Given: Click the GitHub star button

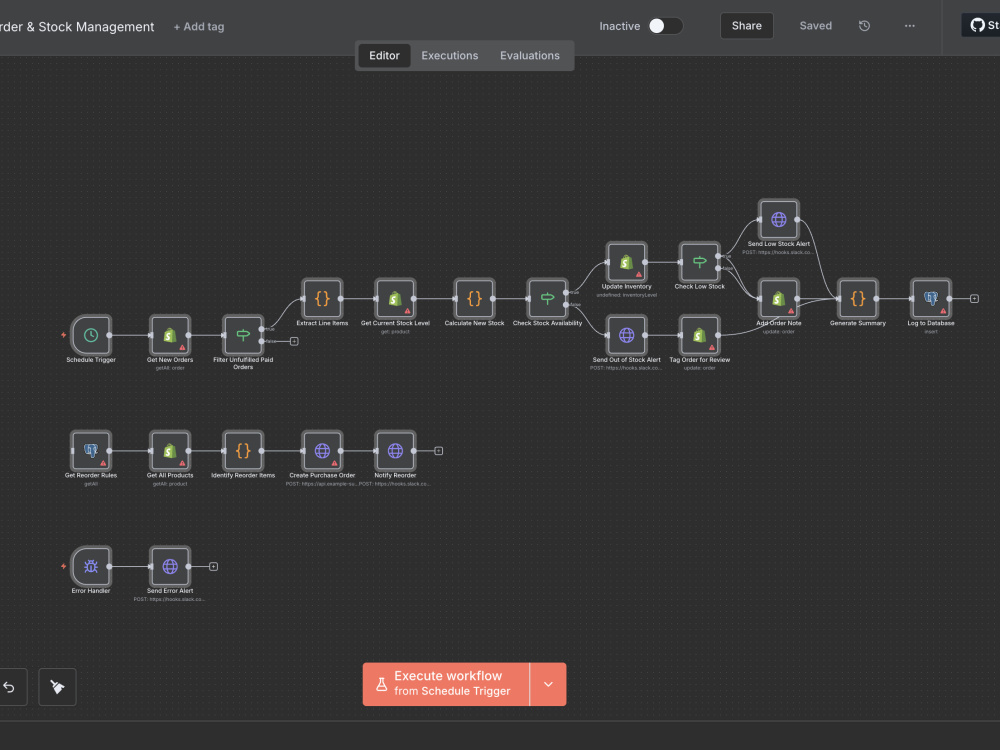Looking at the screenshot, I should 982,26.
